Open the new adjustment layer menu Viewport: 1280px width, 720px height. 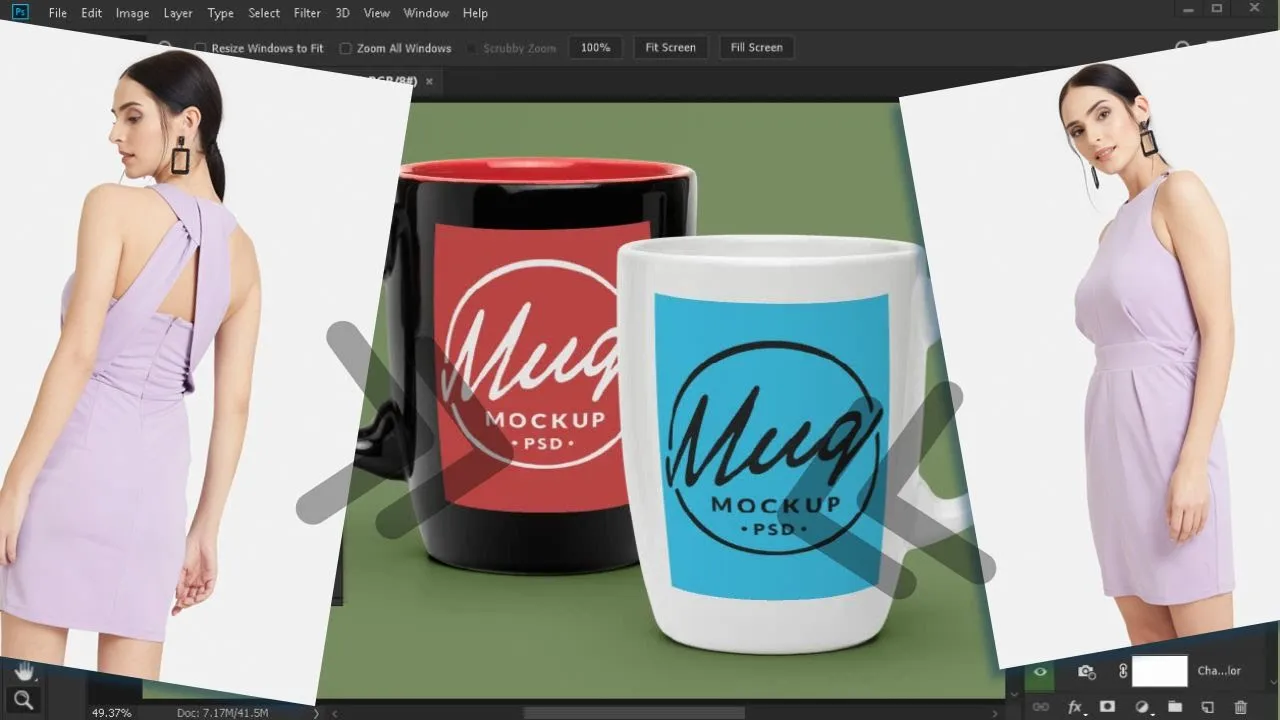click(x=1142, y=707)
